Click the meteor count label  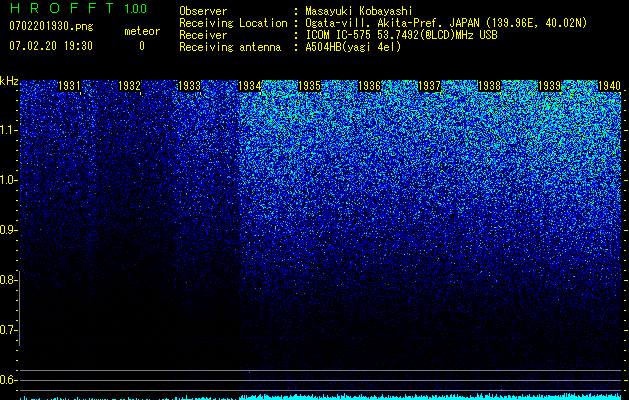142,31
